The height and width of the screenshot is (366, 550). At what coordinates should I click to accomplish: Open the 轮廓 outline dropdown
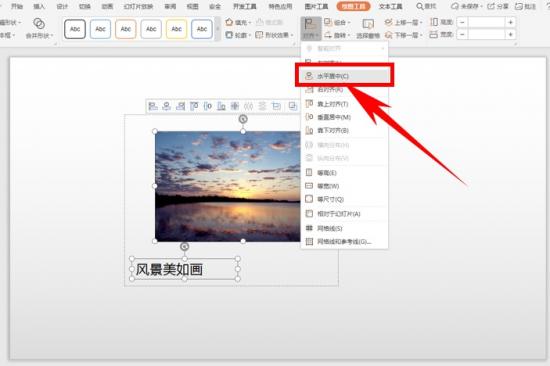point(238,35)
